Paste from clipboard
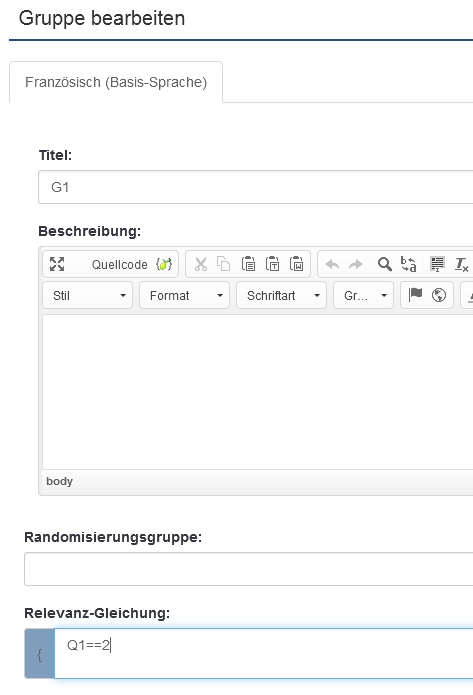This screenshot has width=473, height=695. tap(248, 264)
